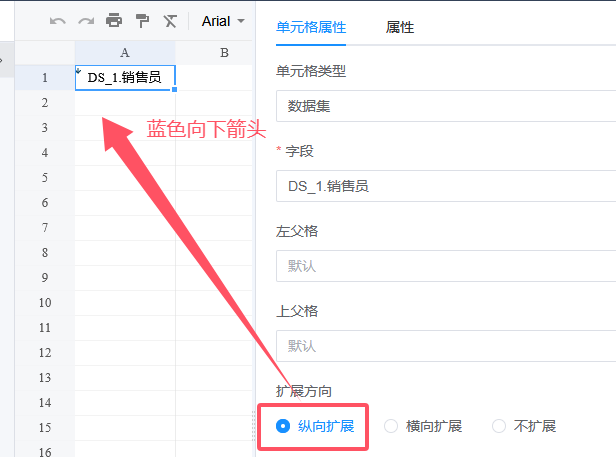The height and width of the screenshot is (457, 616).
Task: Open the 字段 DS_1.销售员 dropdown
Action: (445, 186)
